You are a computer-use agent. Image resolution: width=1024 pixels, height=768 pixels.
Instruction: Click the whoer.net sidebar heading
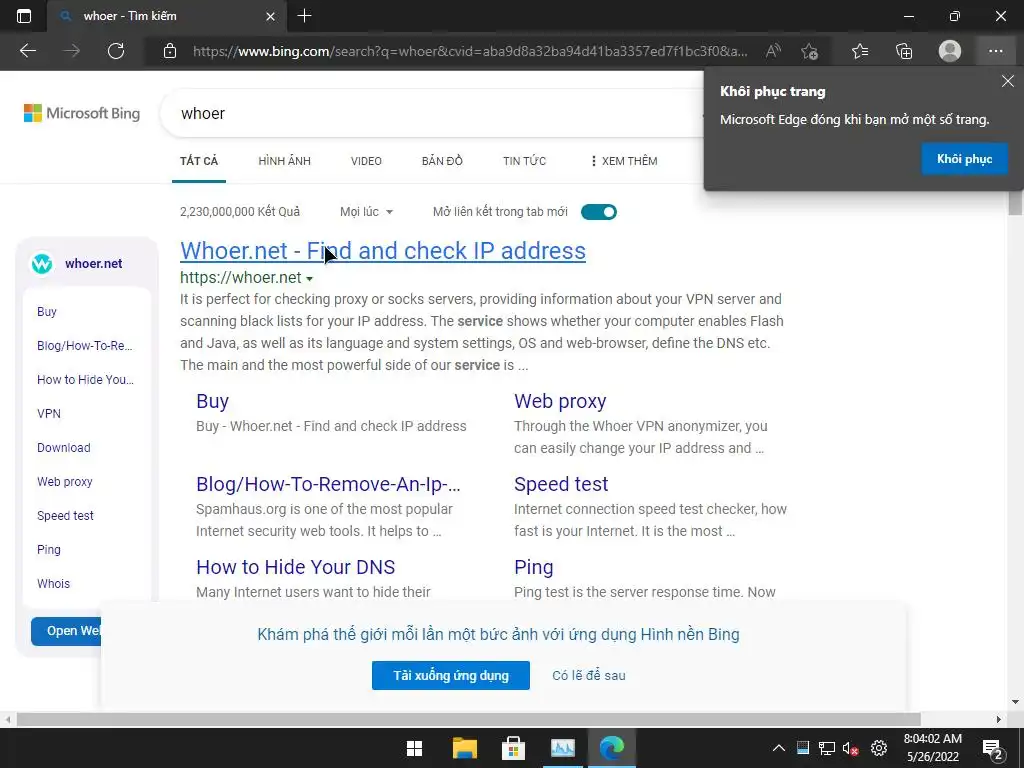93,264
